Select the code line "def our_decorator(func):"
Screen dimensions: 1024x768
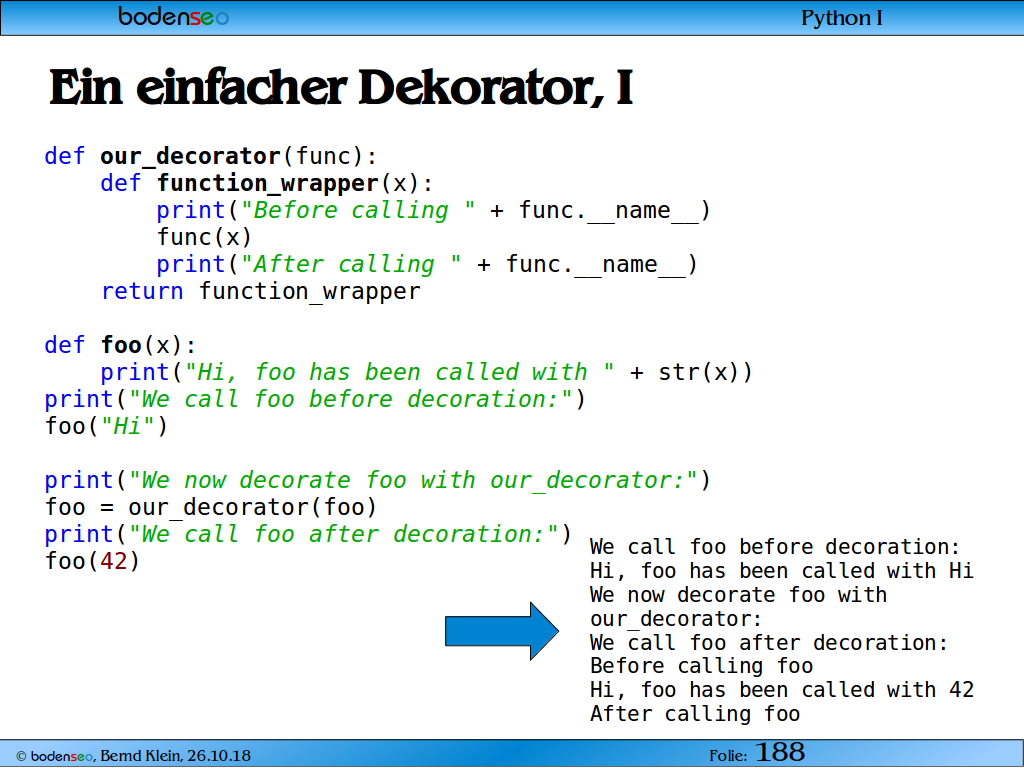click(x=211, y=157)
